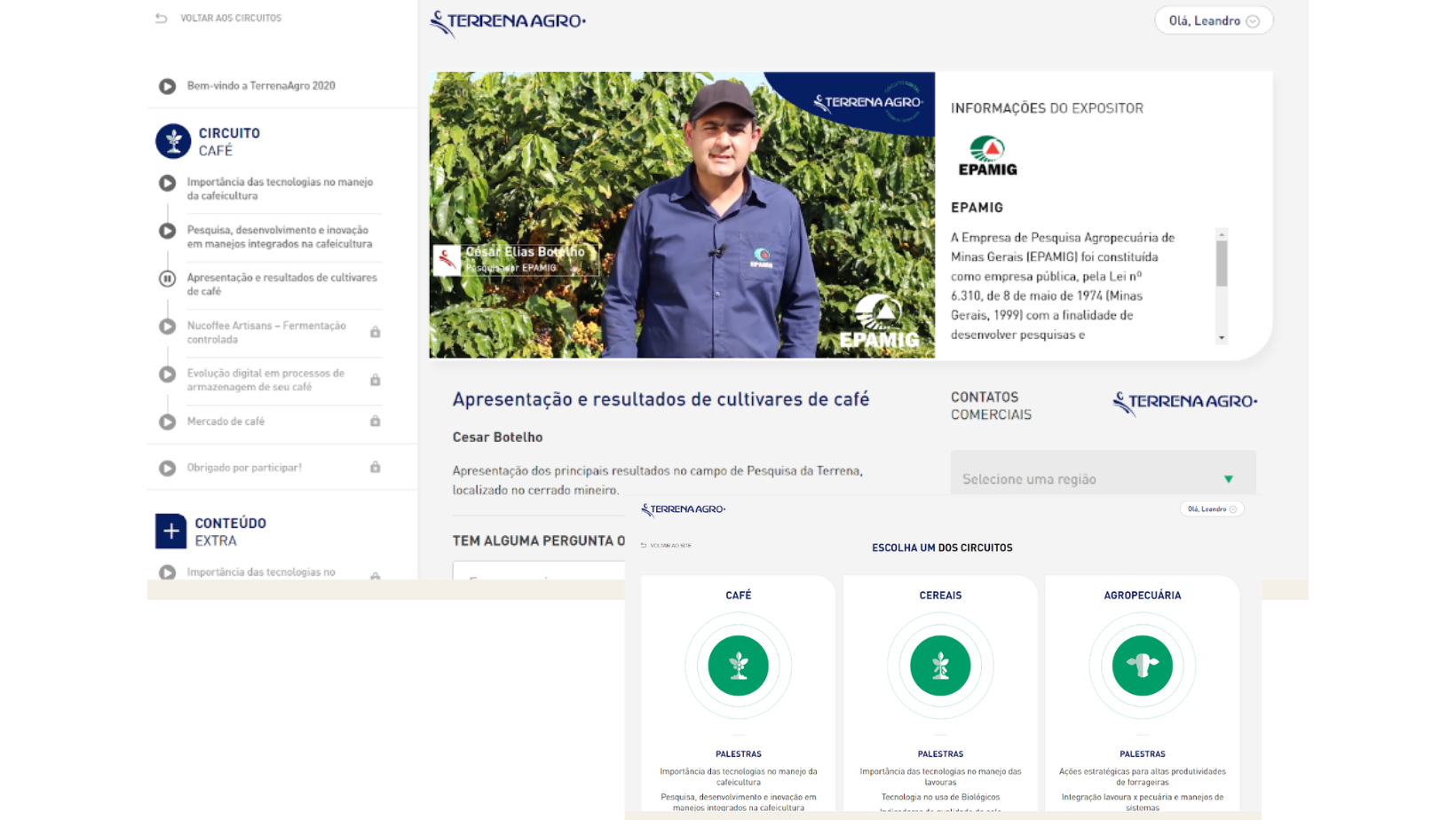Play Importância das tecnologias no manejo da cafeicultura
Image resolution: width=1456 pixels, height=820 pixels.
[x=167, y=183]
